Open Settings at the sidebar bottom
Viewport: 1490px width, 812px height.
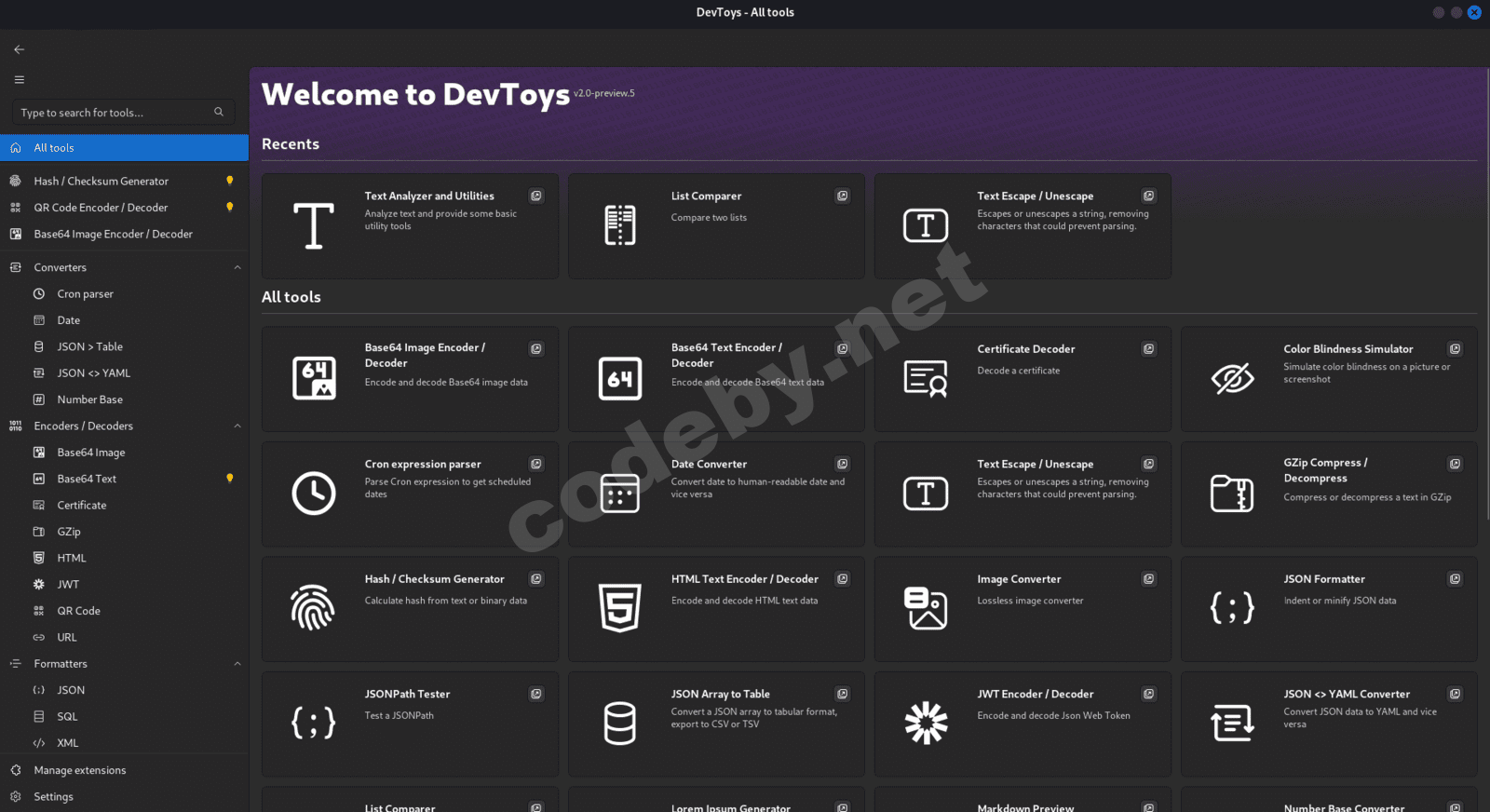click(x=124, y=797)
